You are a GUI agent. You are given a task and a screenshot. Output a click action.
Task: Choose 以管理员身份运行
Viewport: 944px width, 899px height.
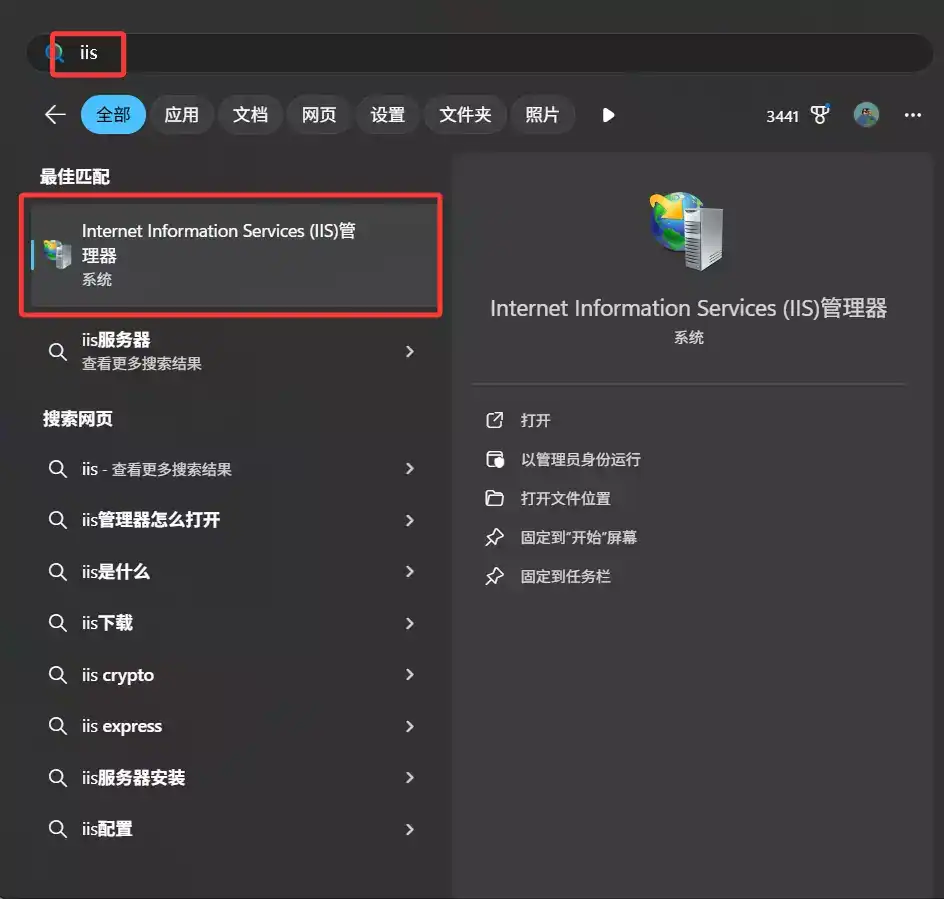[580, 459]
